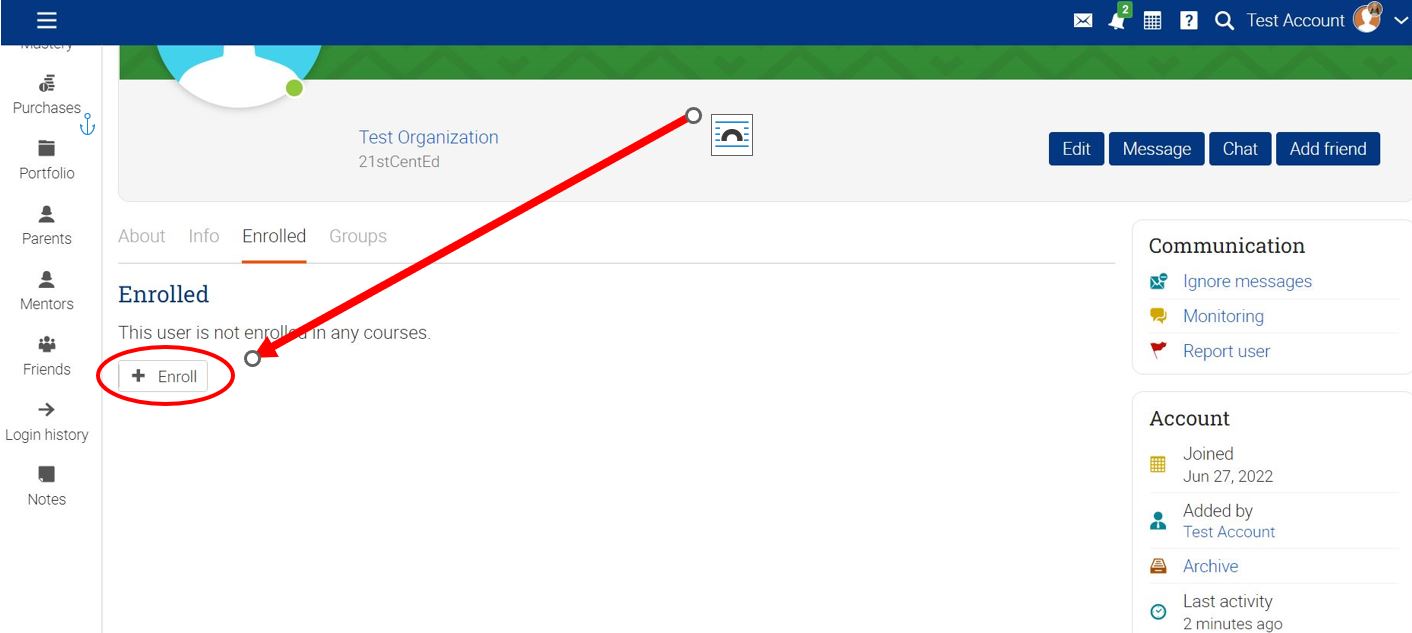Switch to the About tab
The width and height of the screenshot is (1412, 633).
pyautogui.click(x=141, y=236)
